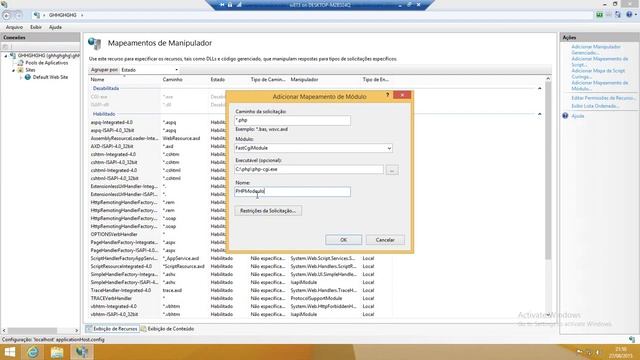Open File Explorer from taskbar
Screen dimensions: 640x360
(57, 352)
